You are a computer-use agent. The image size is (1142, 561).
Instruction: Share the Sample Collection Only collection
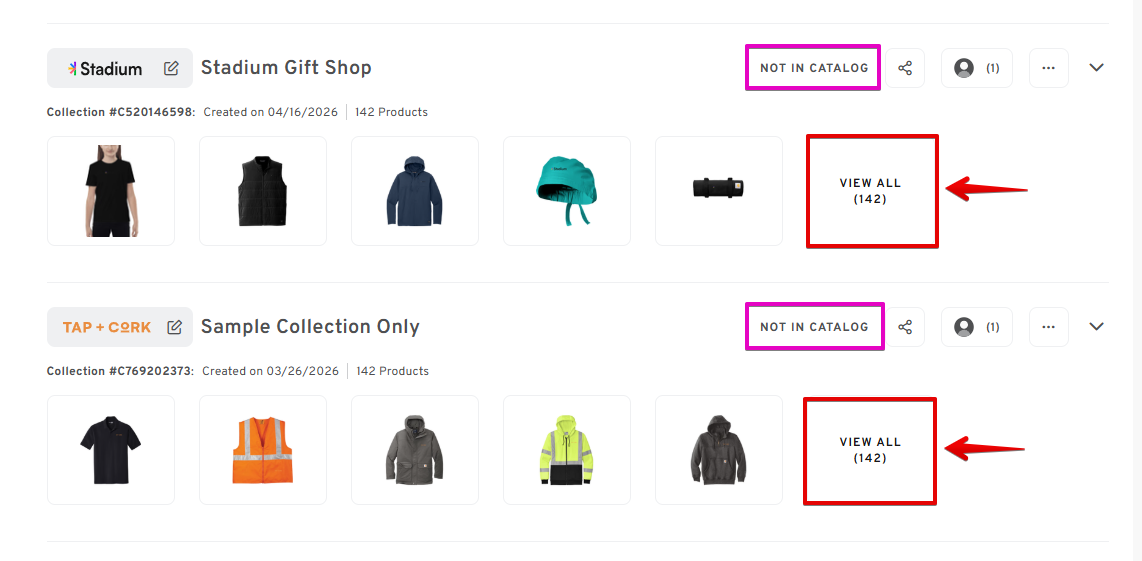(905, 327)
